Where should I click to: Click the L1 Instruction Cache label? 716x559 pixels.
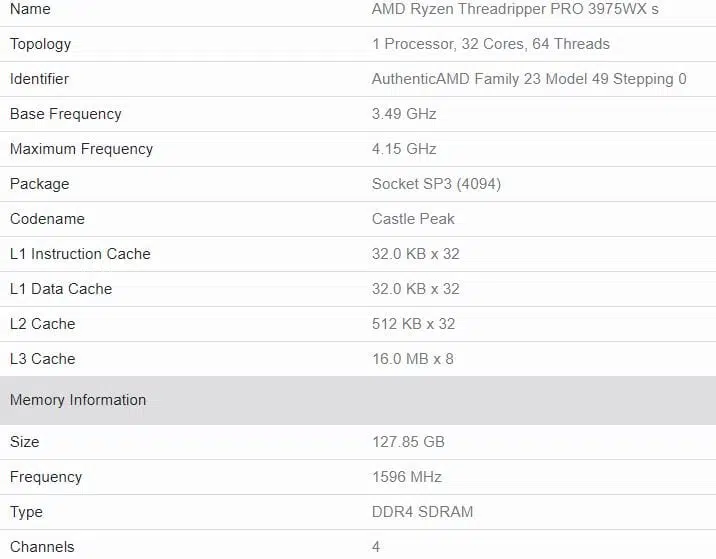tap(80, 253)
